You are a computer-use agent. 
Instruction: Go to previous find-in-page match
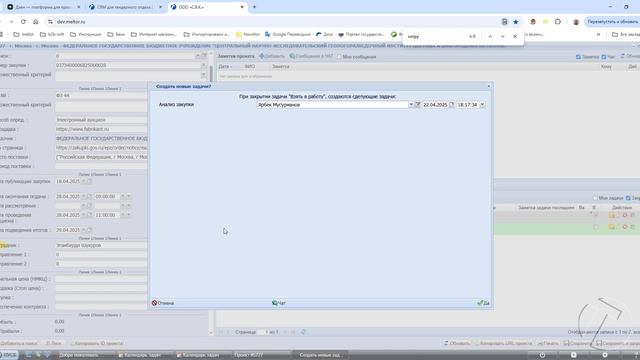pyautogui.click(x=490, y=36)
